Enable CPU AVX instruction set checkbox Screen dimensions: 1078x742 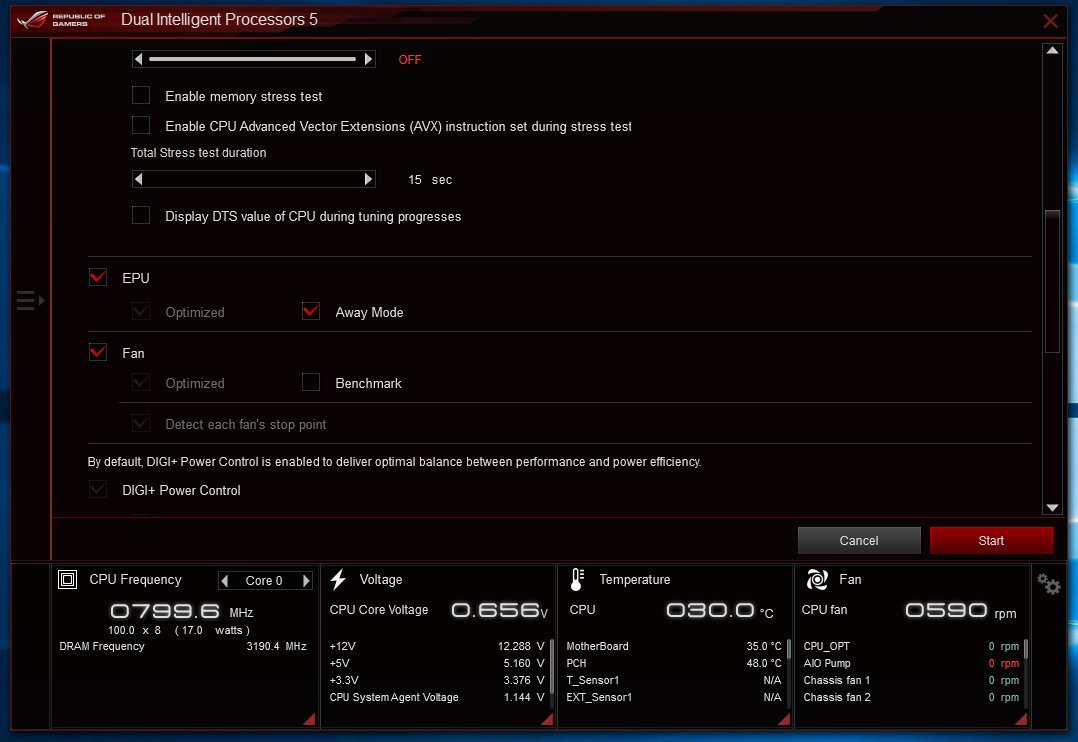click(x=141, y=124)
